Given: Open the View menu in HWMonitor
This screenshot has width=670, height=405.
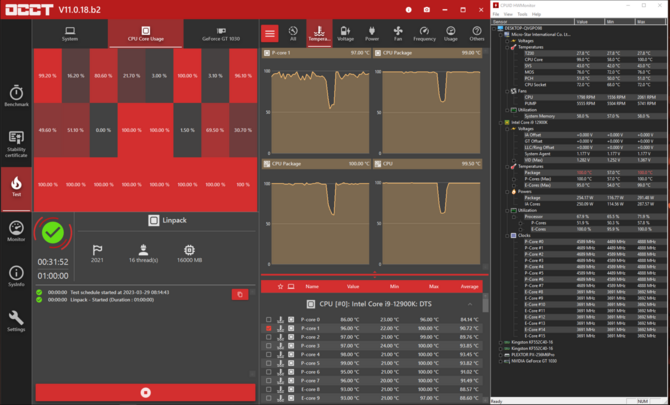Looking at the screenshot, I should pyautogui.click(x=508, y=14).
